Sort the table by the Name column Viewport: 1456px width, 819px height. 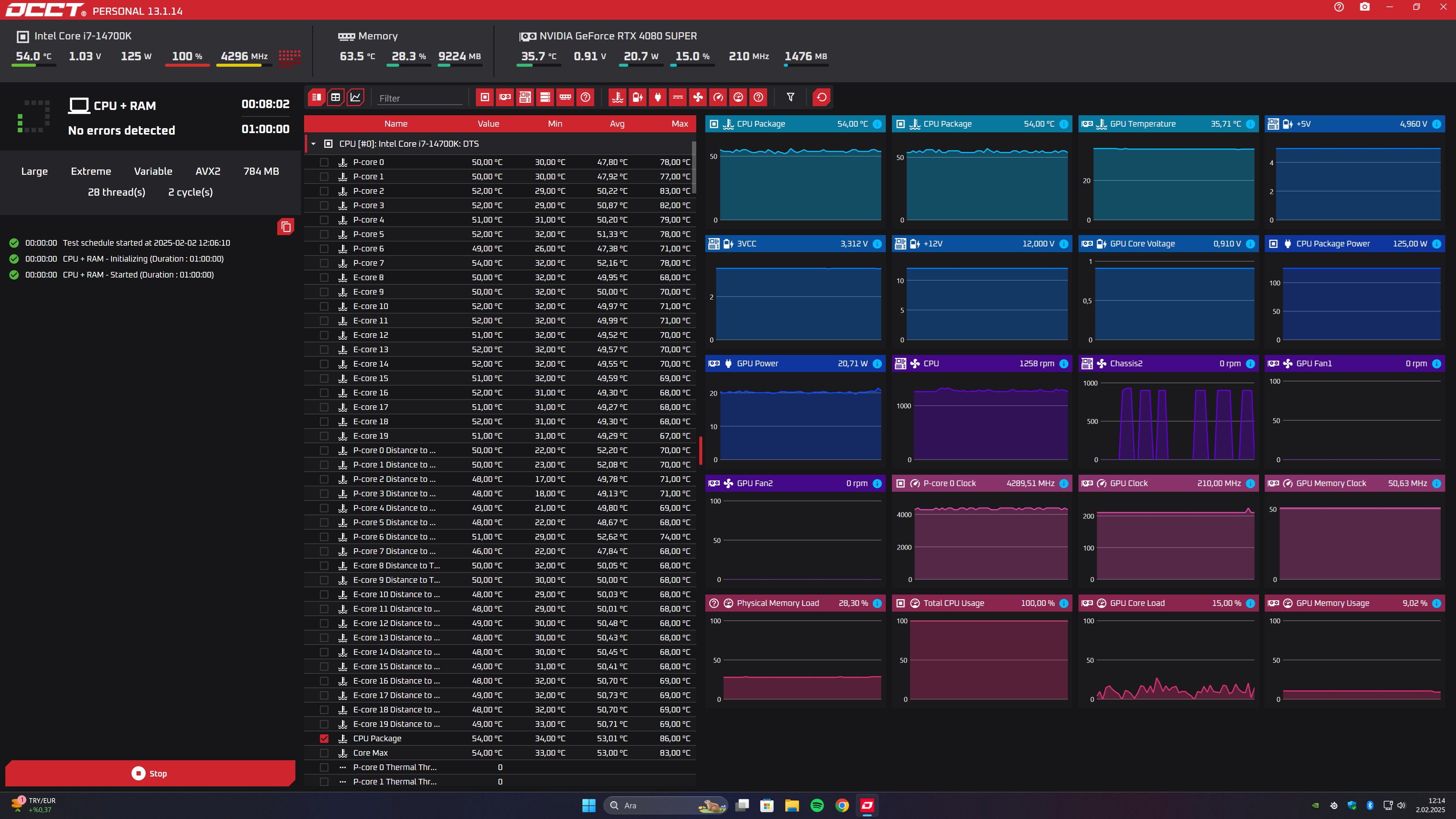click(x=395, y=124)
